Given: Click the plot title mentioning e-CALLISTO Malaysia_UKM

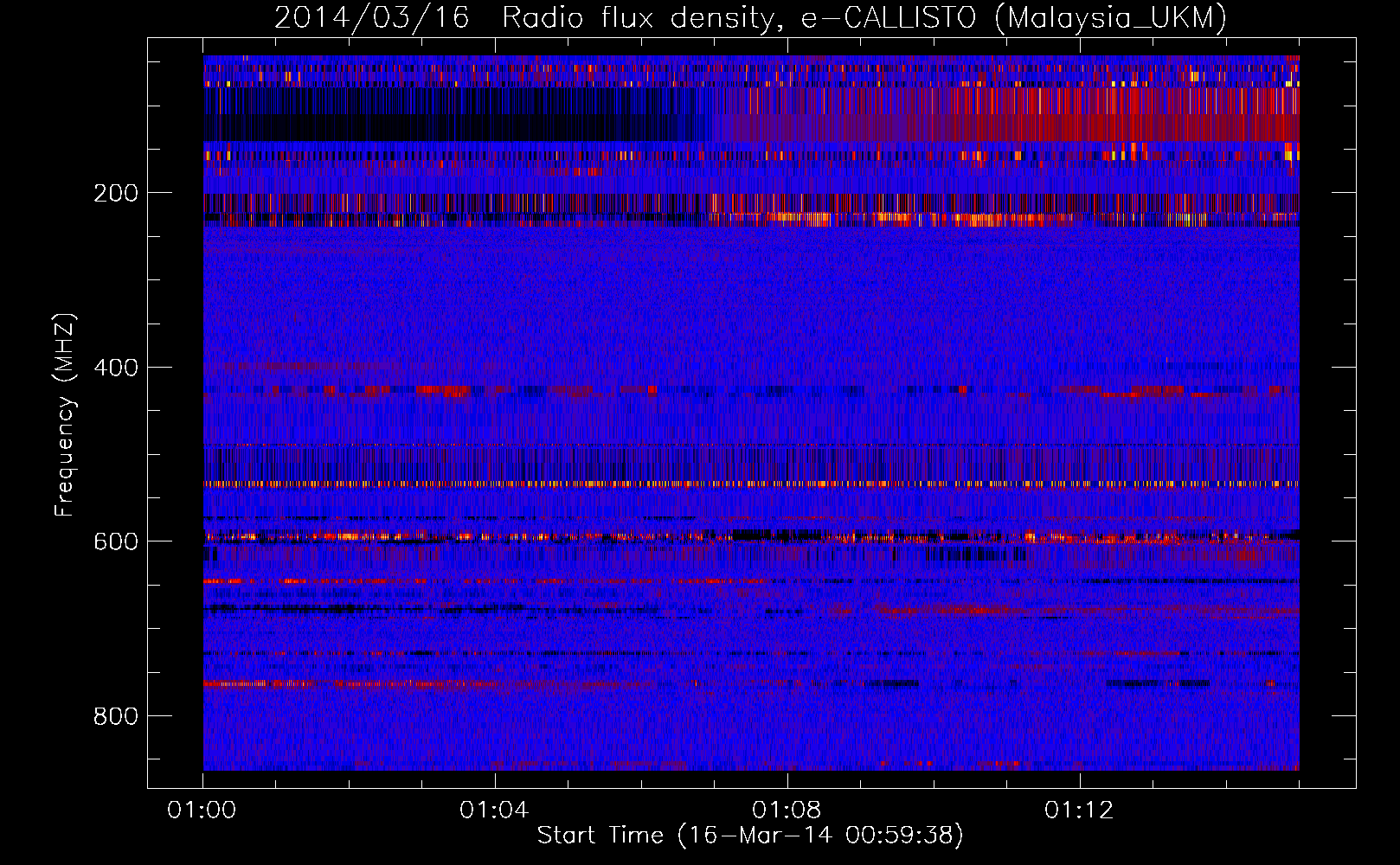Looking at the screenshot, I should coord(750,17).
